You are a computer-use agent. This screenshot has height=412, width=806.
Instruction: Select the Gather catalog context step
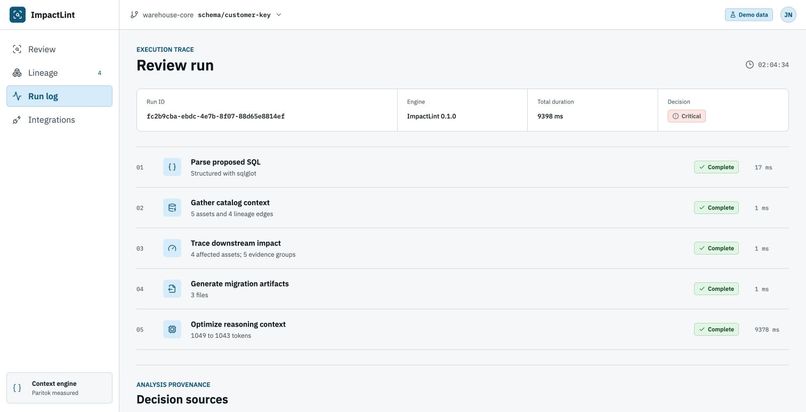coord(462,208)
